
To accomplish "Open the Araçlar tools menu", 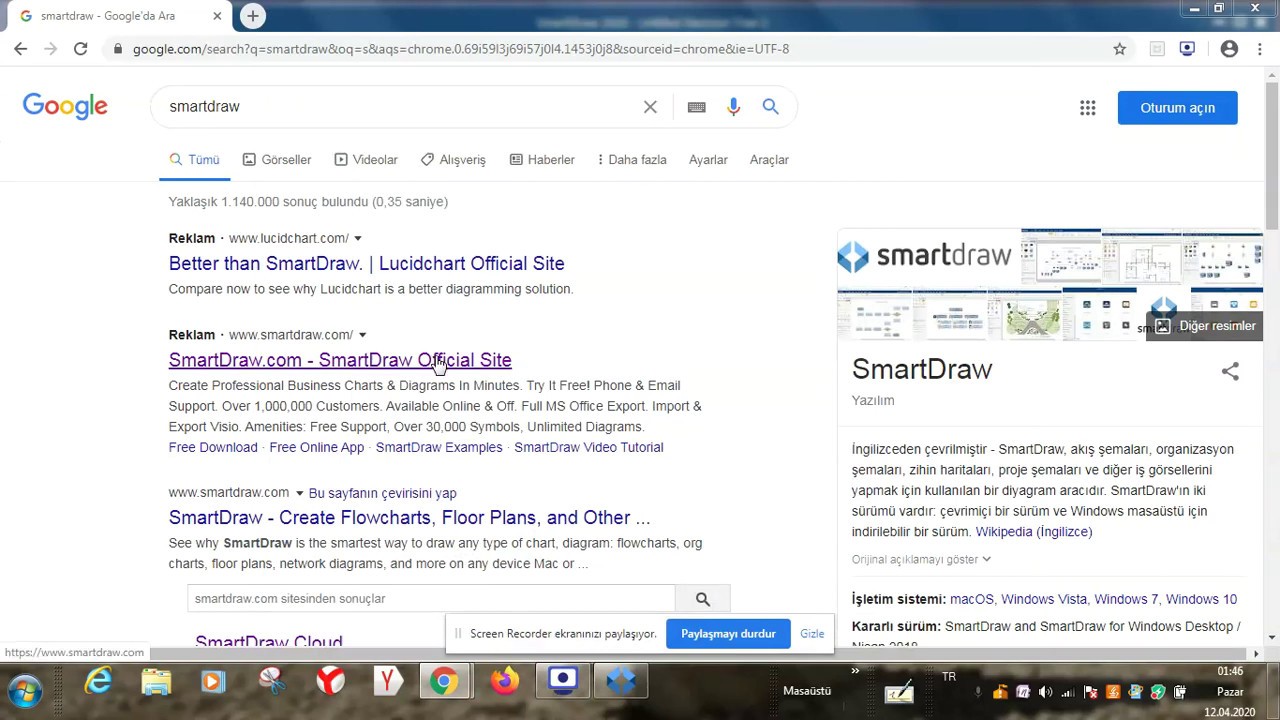I will (x=769, y=160).
